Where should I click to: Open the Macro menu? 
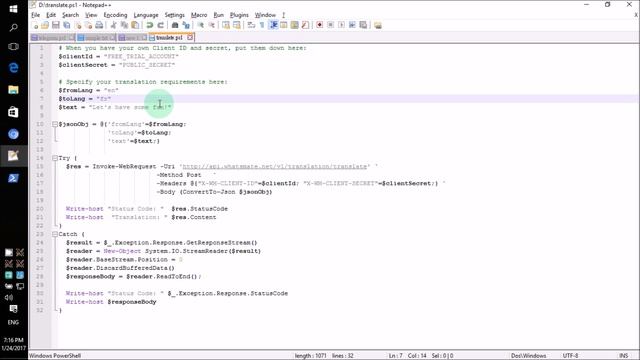199,15
